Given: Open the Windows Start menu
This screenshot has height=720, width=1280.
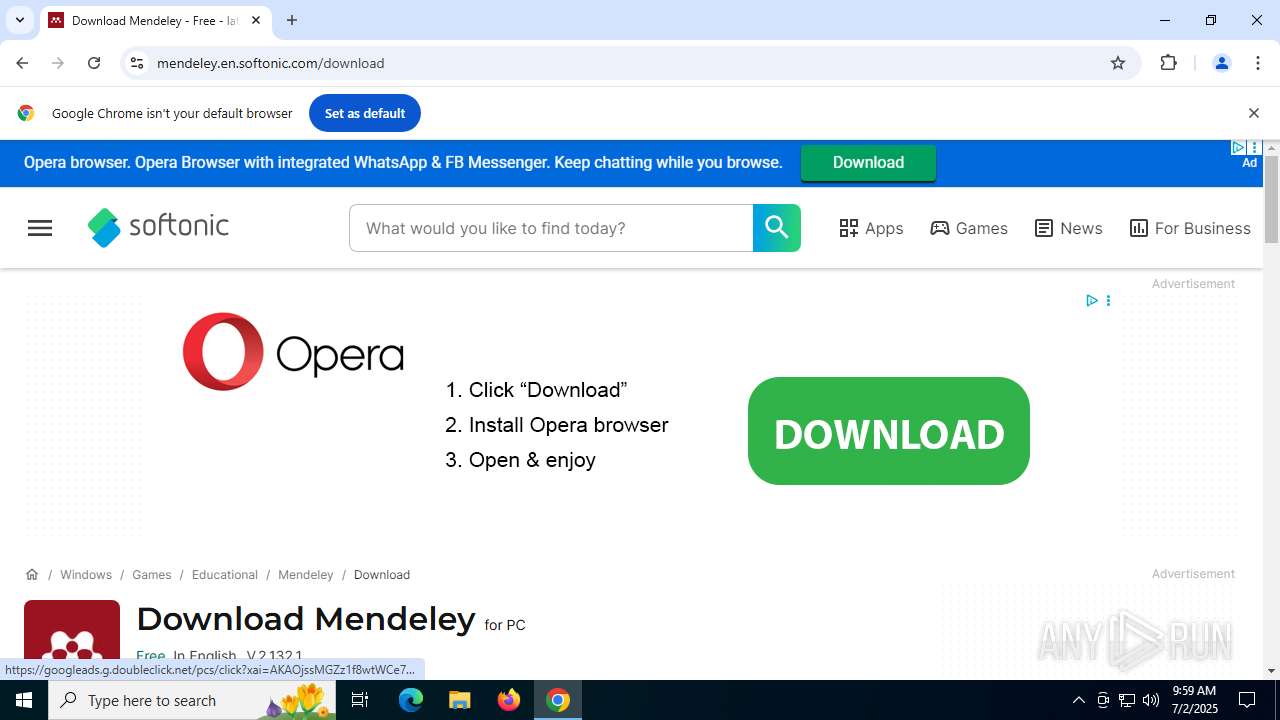Looking at the screenshot, I should click(x=24, y=700).
